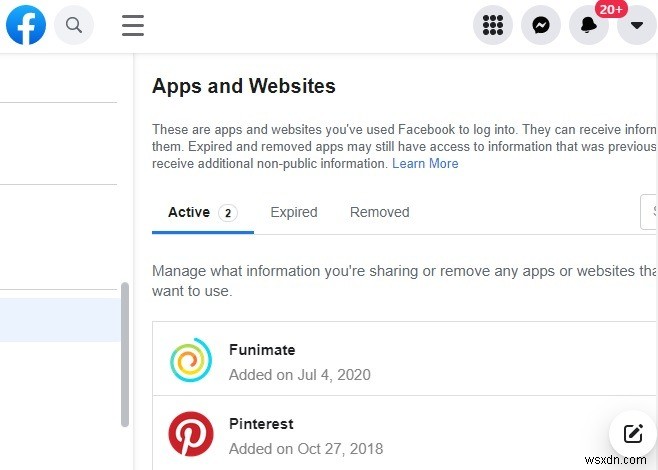Open the search magnifier icon

[74, 25]
